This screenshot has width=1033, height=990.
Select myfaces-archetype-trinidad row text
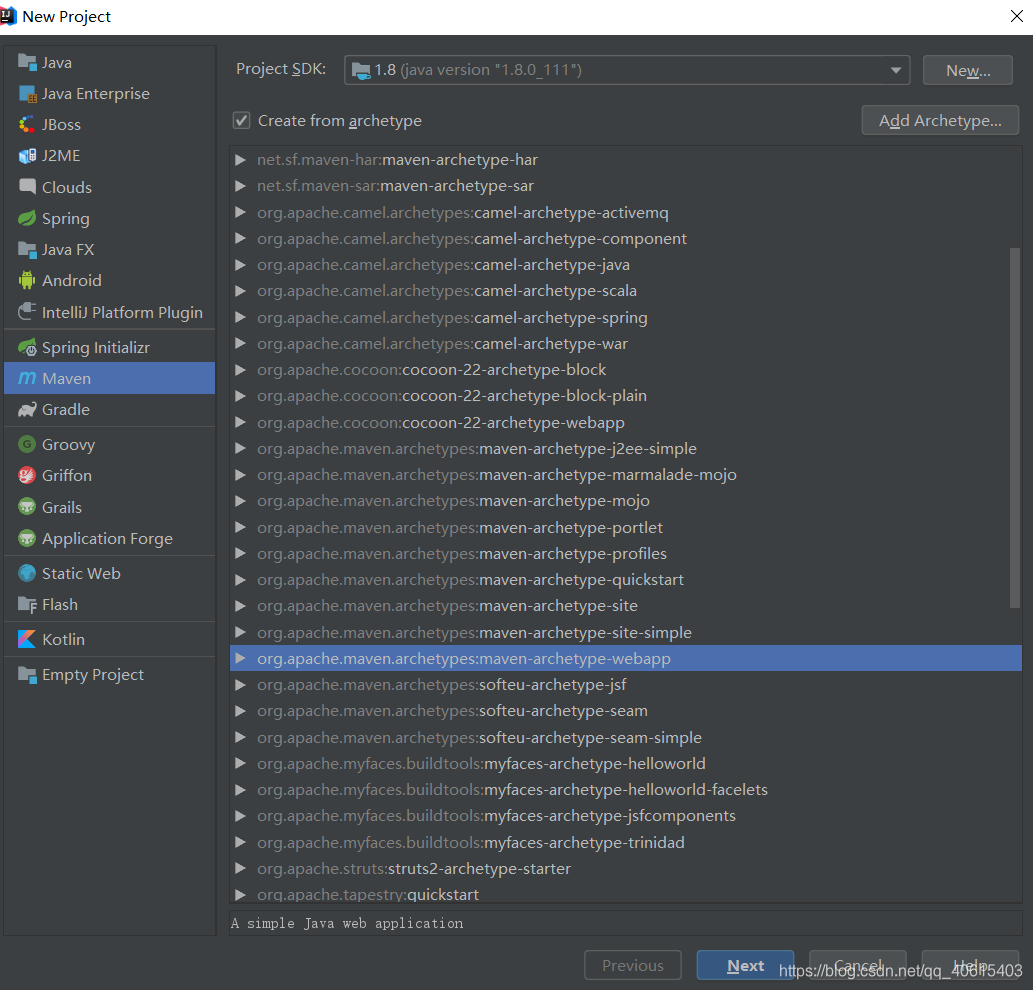pos(471,842)
